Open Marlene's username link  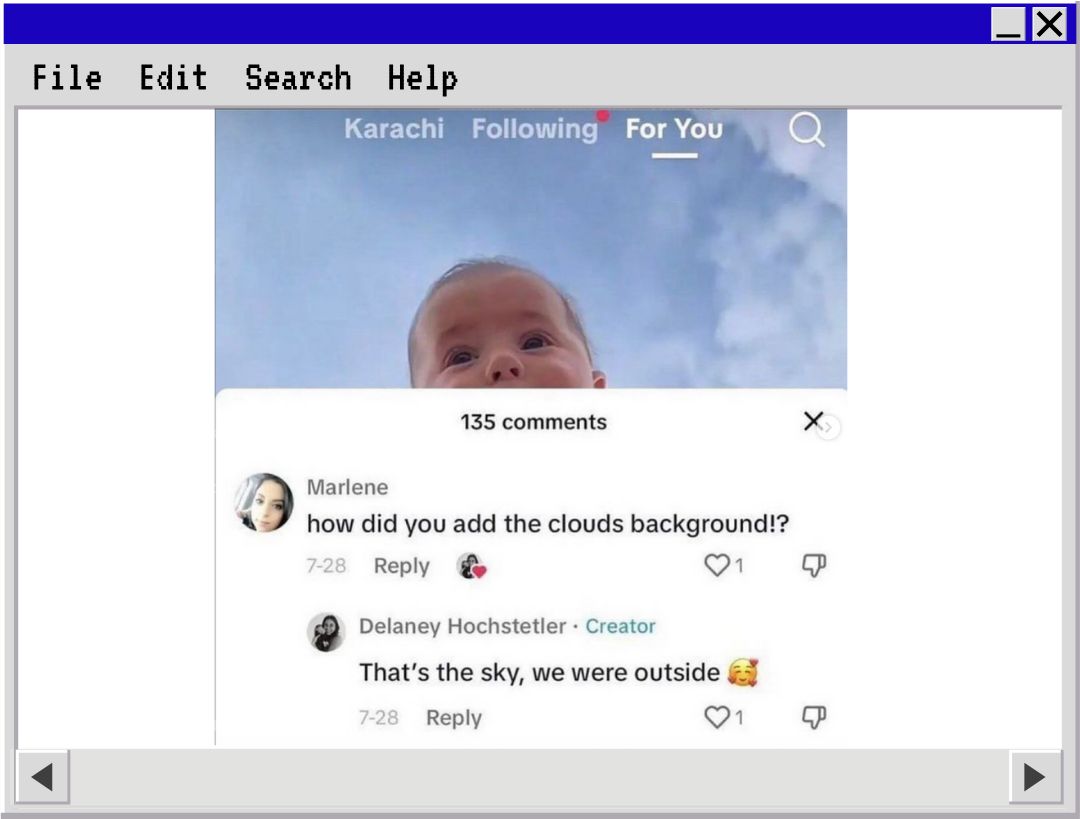tap(347, 487)
